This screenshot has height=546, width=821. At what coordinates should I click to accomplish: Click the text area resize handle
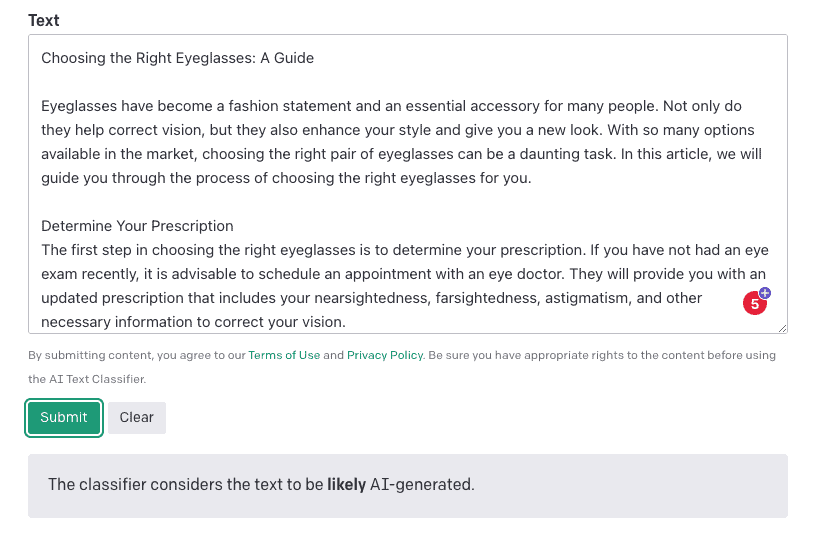tap(782, 328)
